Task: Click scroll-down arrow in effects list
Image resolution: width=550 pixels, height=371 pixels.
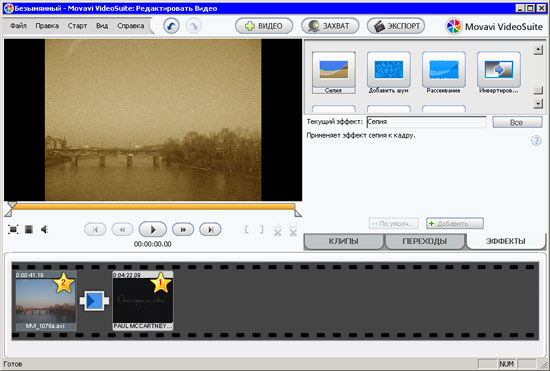Action: pyautogui.click(x=538, y=103)
